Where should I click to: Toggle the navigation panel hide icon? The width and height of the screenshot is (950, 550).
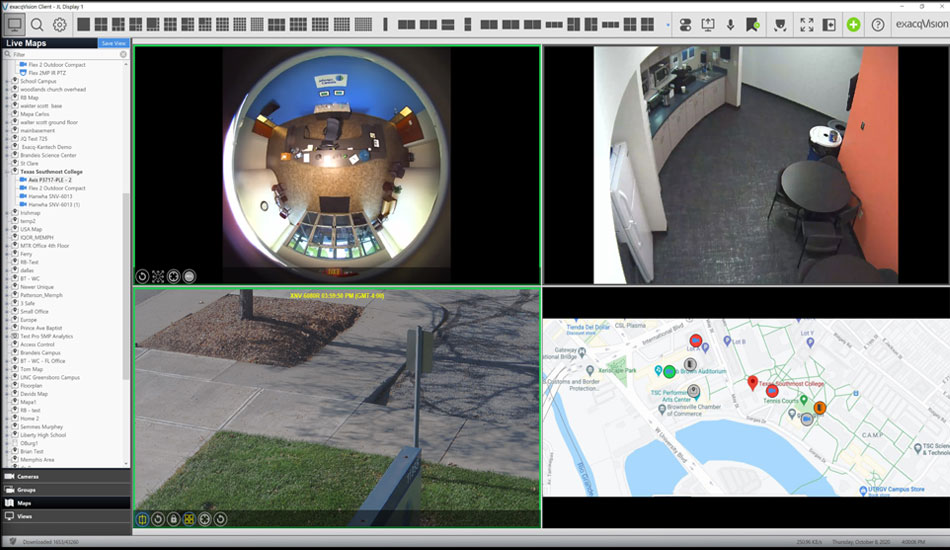click(x=829, y=25)
